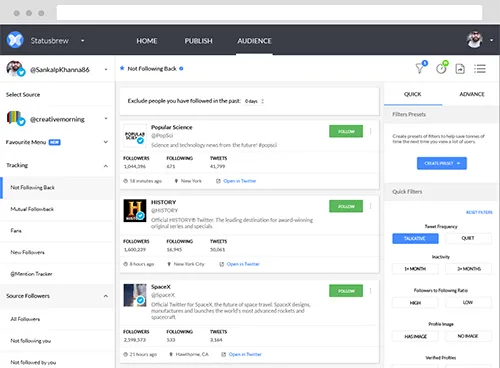Click HISTORY profile avatar

coord(135,210)
